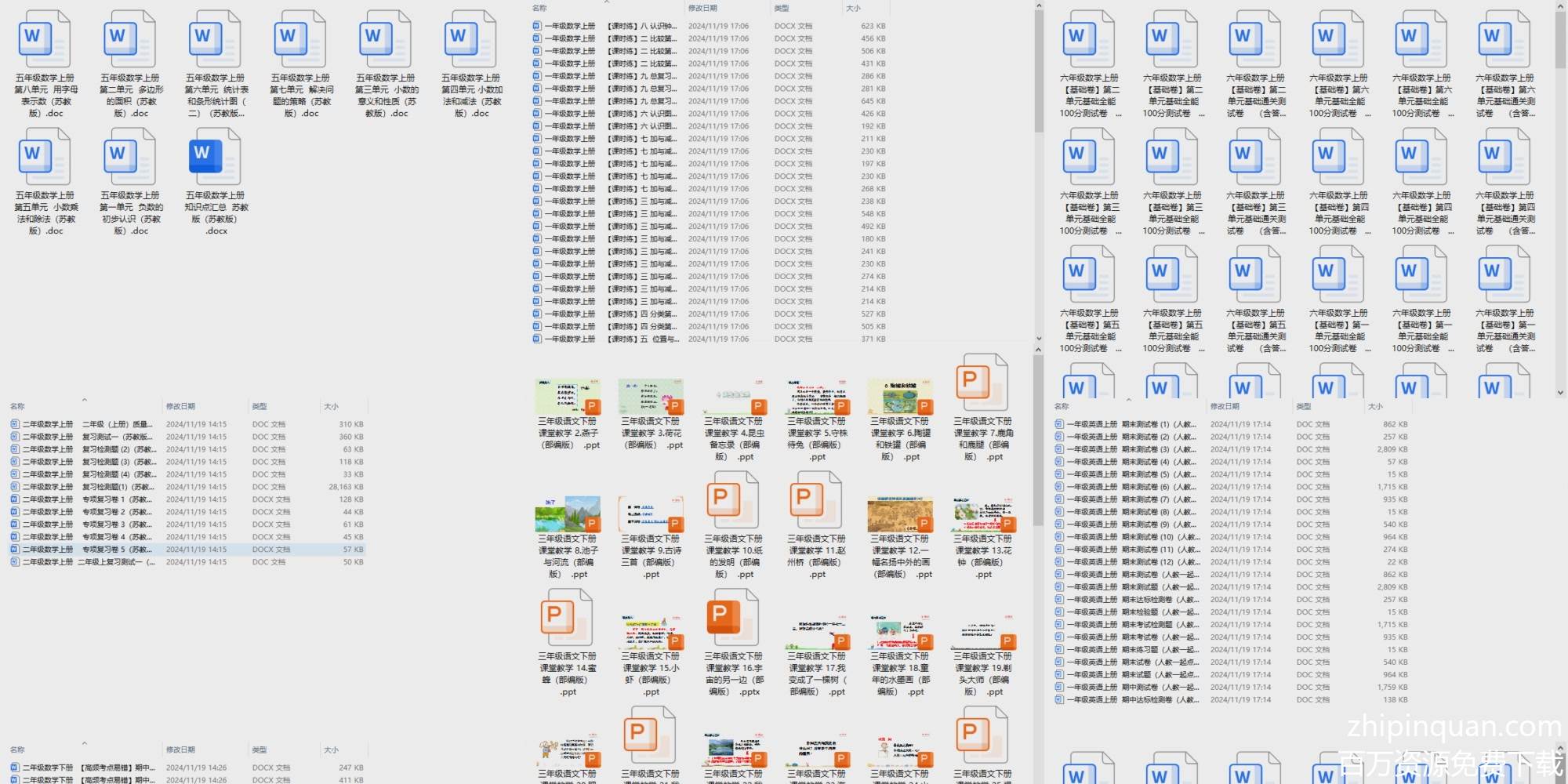
Task: Select the 10.纸的发明 PowerPoint icon
Action: 732,500
